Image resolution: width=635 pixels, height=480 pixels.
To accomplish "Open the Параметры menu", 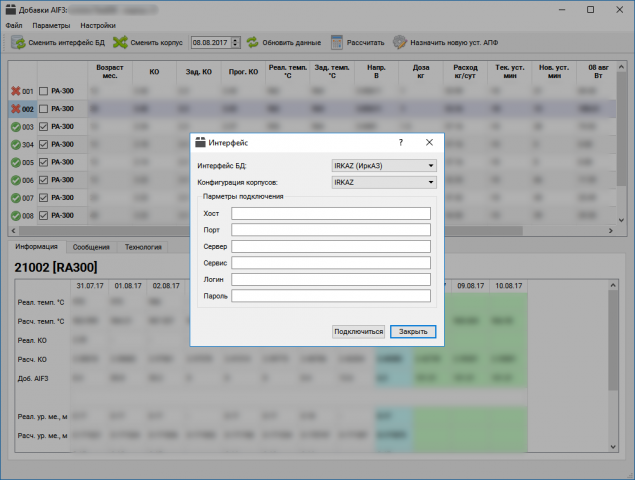I will click(x=51, y=26).
